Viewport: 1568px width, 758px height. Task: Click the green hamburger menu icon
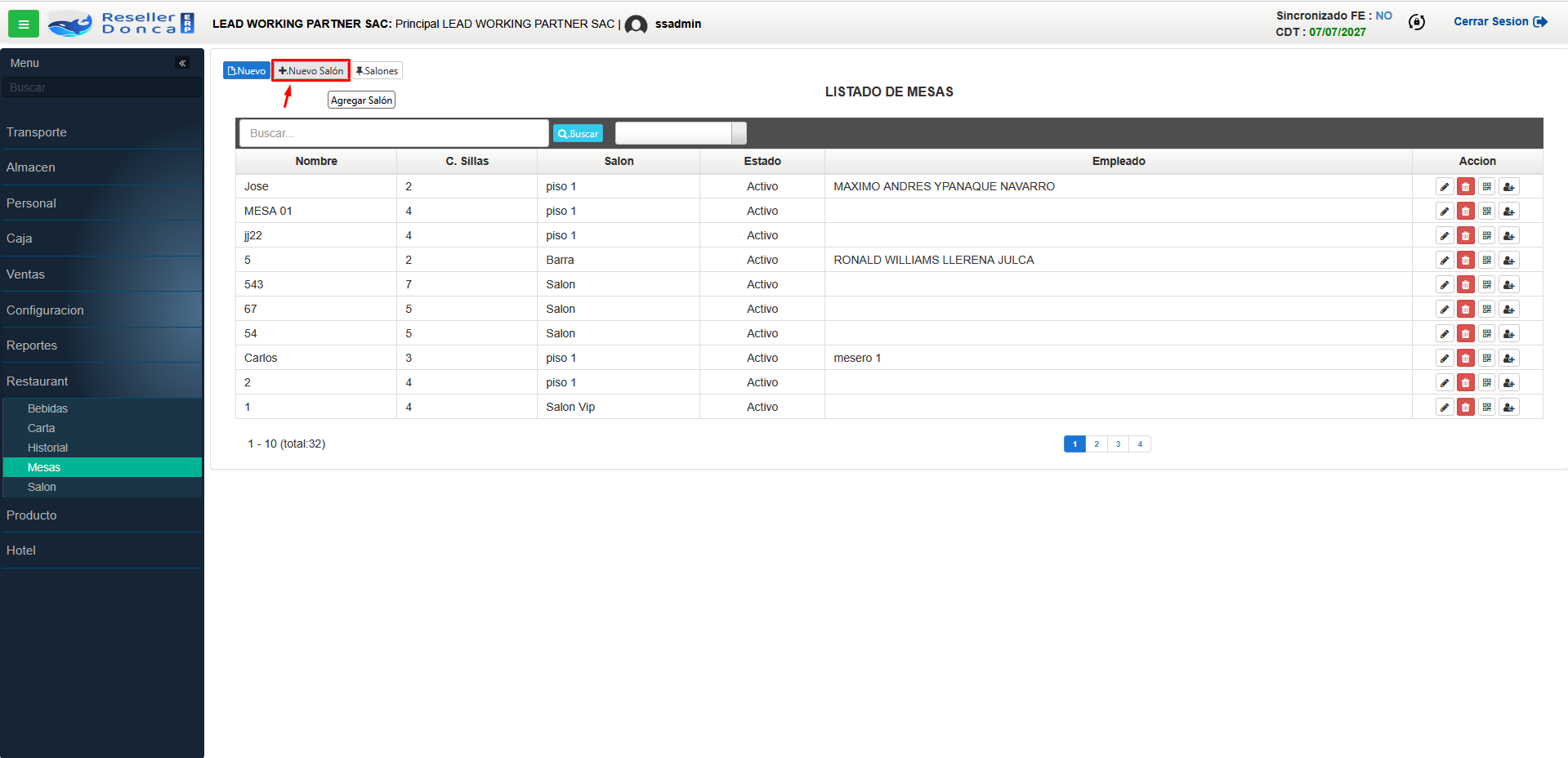(x=24, y=25)
